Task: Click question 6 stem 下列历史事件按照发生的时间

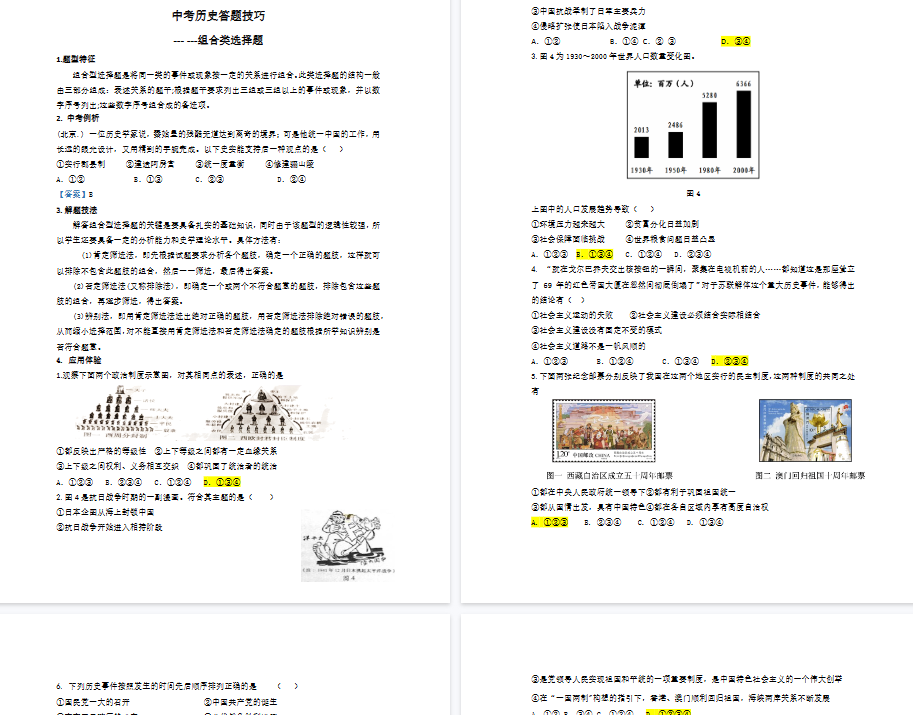Action: 162,686
